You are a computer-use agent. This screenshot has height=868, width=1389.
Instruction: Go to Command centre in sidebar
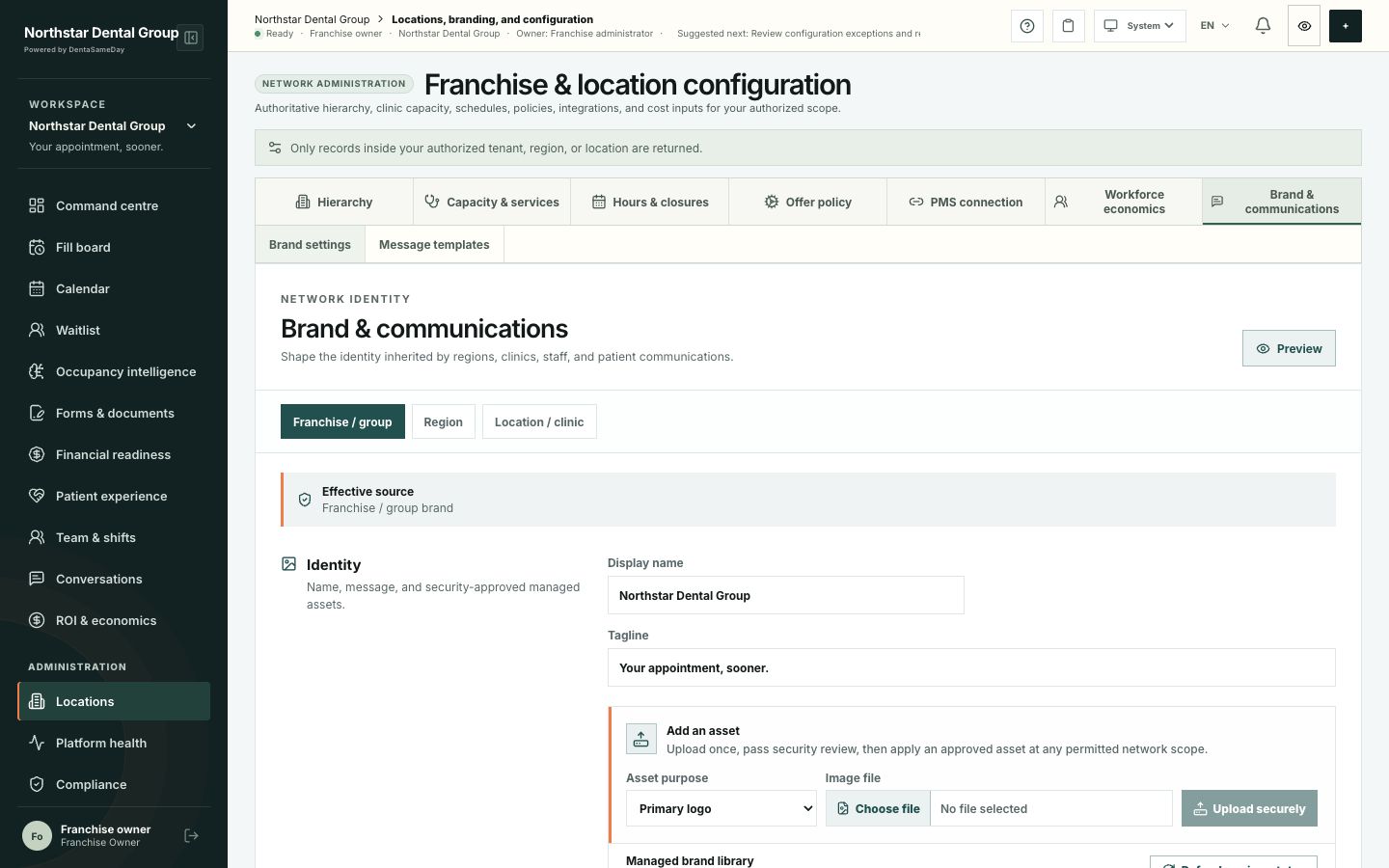(x=114, y=205)
